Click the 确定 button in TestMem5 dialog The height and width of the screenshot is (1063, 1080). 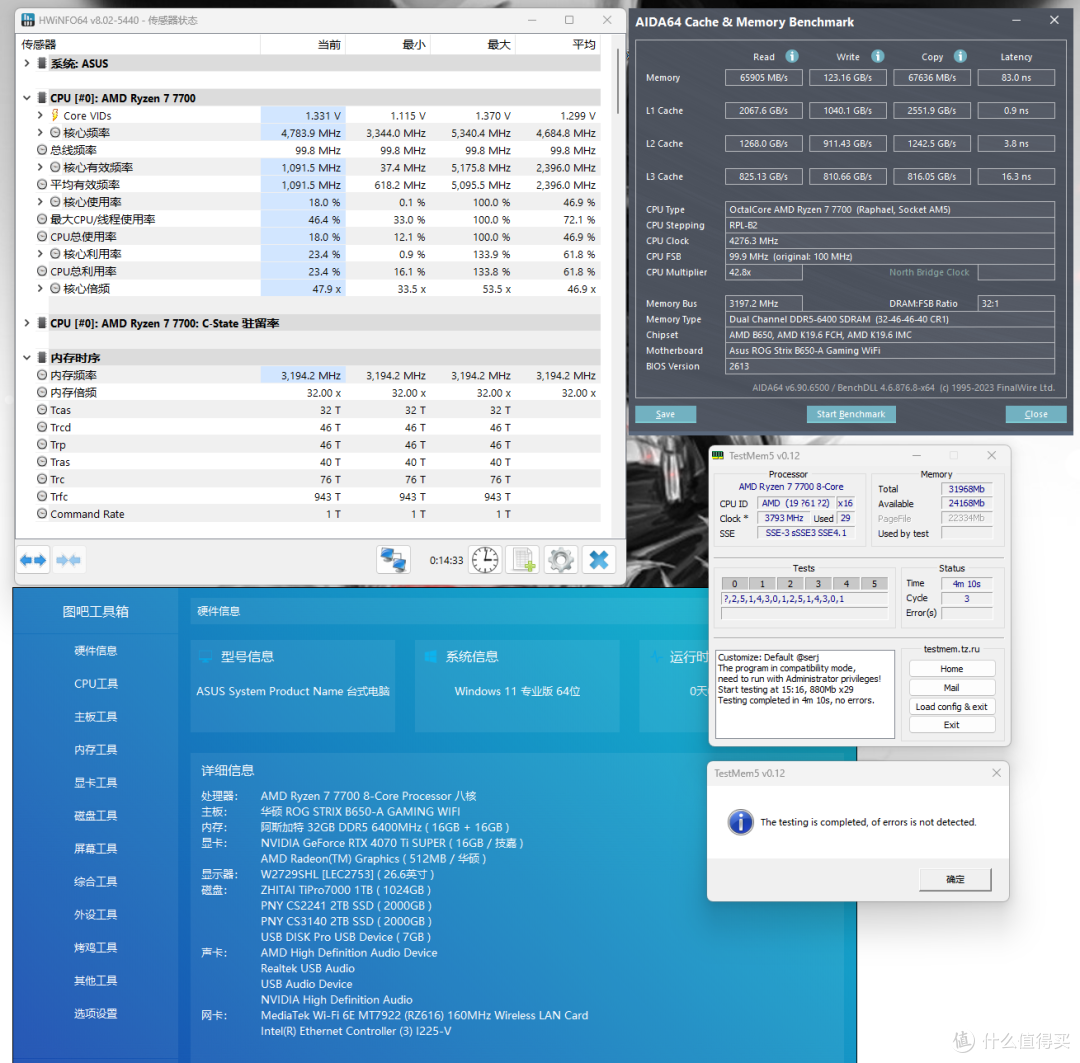pyautogui.click(x=955, y=879)
